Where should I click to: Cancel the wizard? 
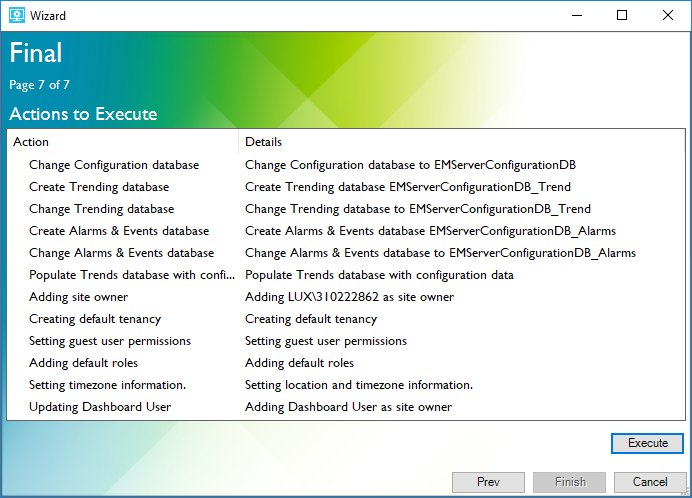(650, 482)
